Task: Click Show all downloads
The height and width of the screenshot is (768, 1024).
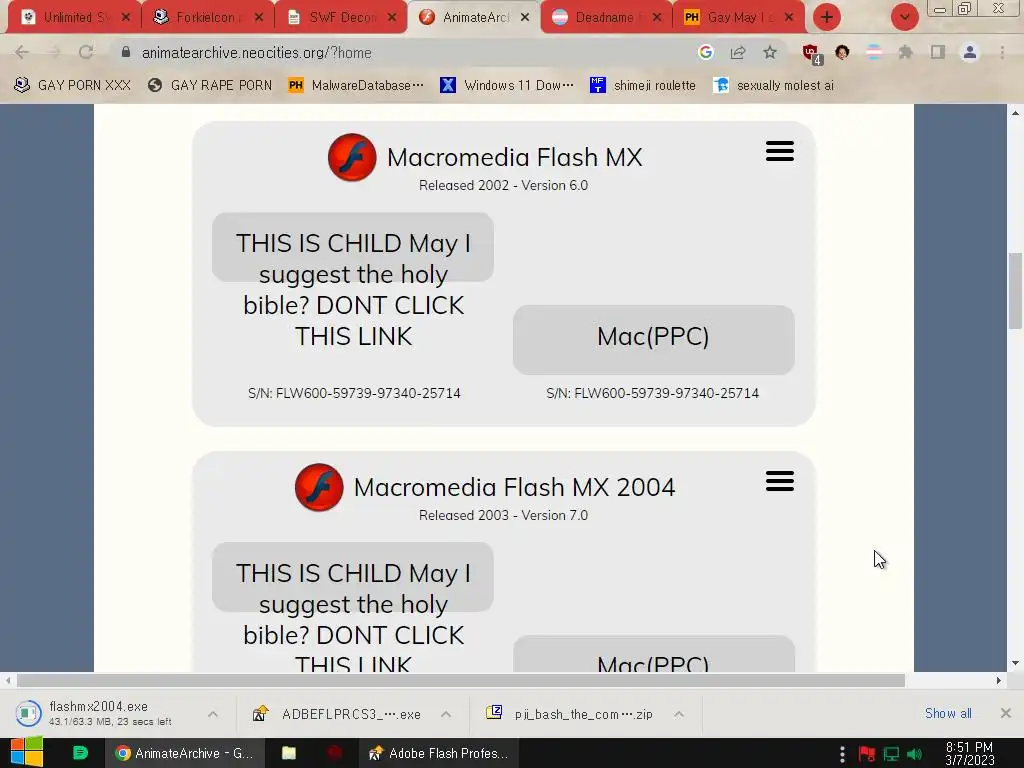Action: [948, 713]
